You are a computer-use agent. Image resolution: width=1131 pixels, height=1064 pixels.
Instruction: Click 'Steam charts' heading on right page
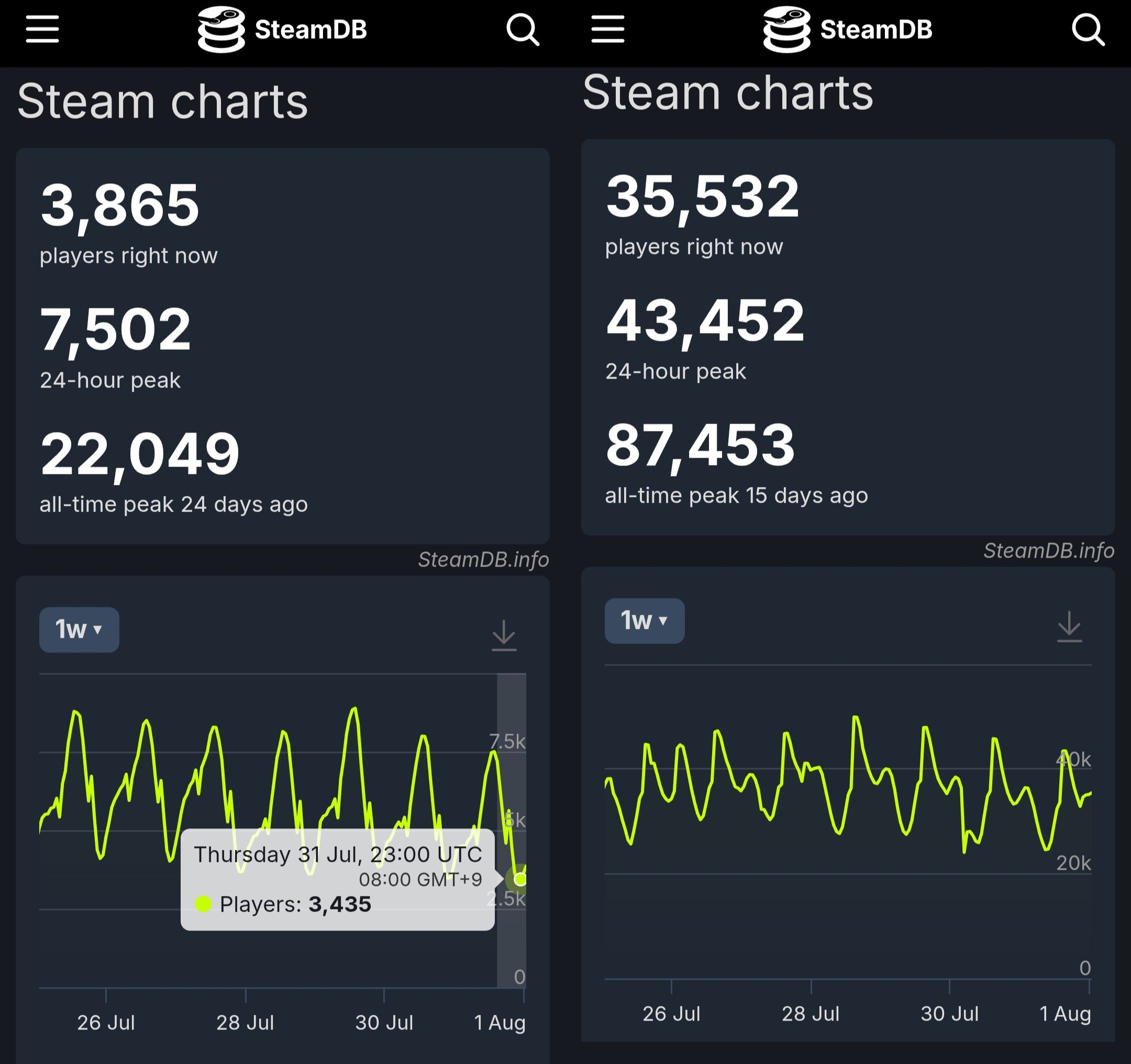click(x=728, y=92)
